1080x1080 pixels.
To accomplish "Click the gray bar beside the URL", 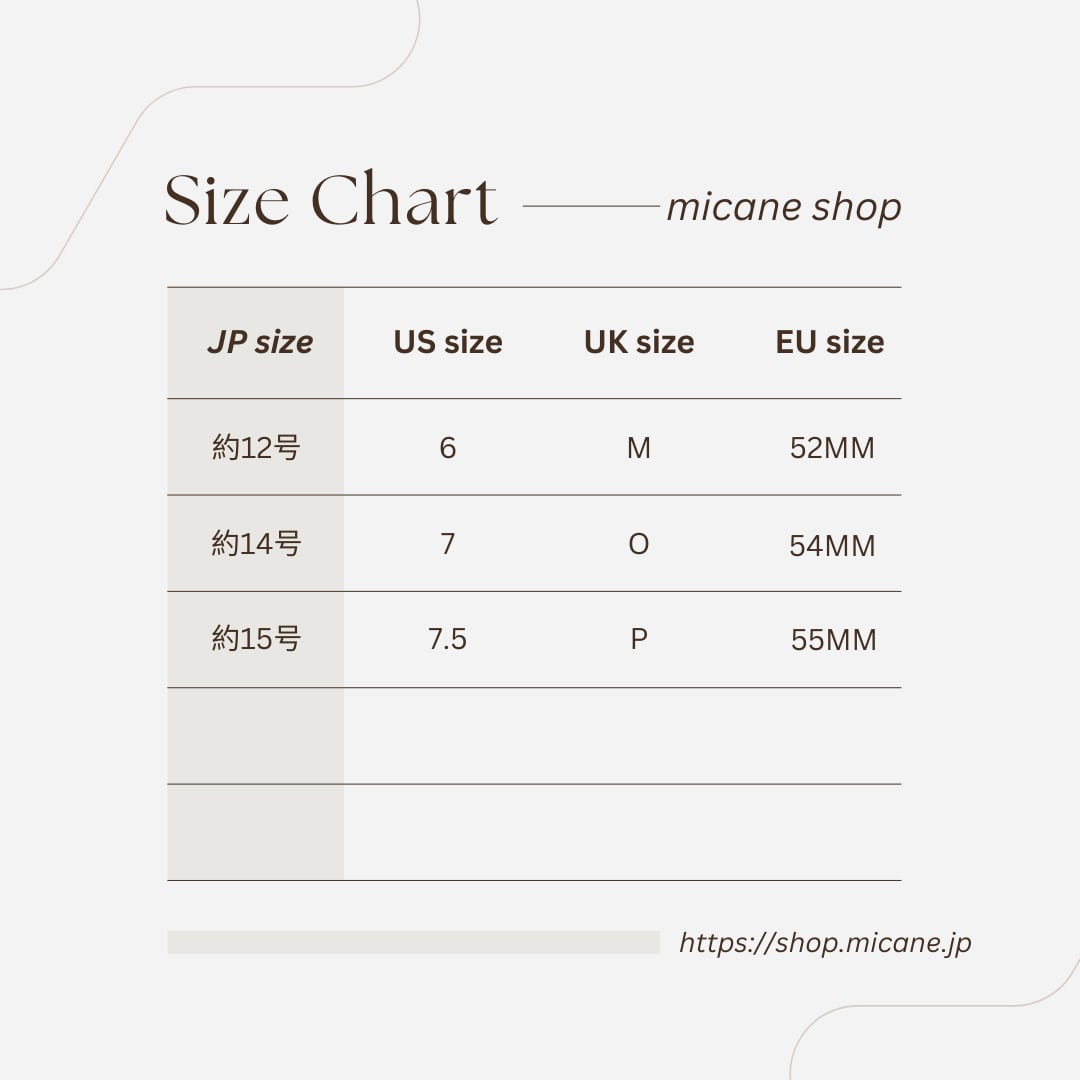I will click(x=413, y=942).
